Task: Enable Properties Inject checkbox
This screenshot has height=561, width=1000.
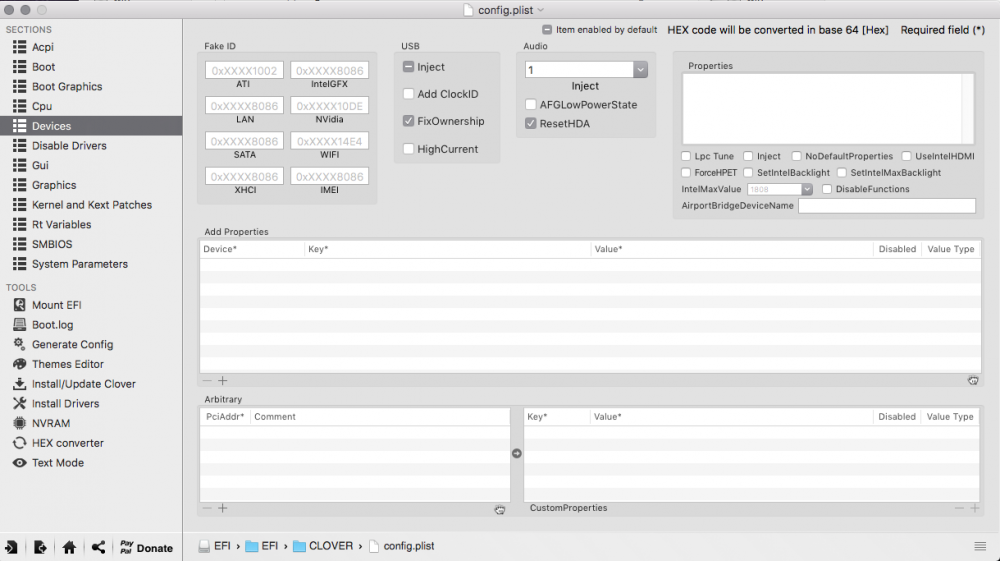Action: pyautogui.click(x=749, y=156)
